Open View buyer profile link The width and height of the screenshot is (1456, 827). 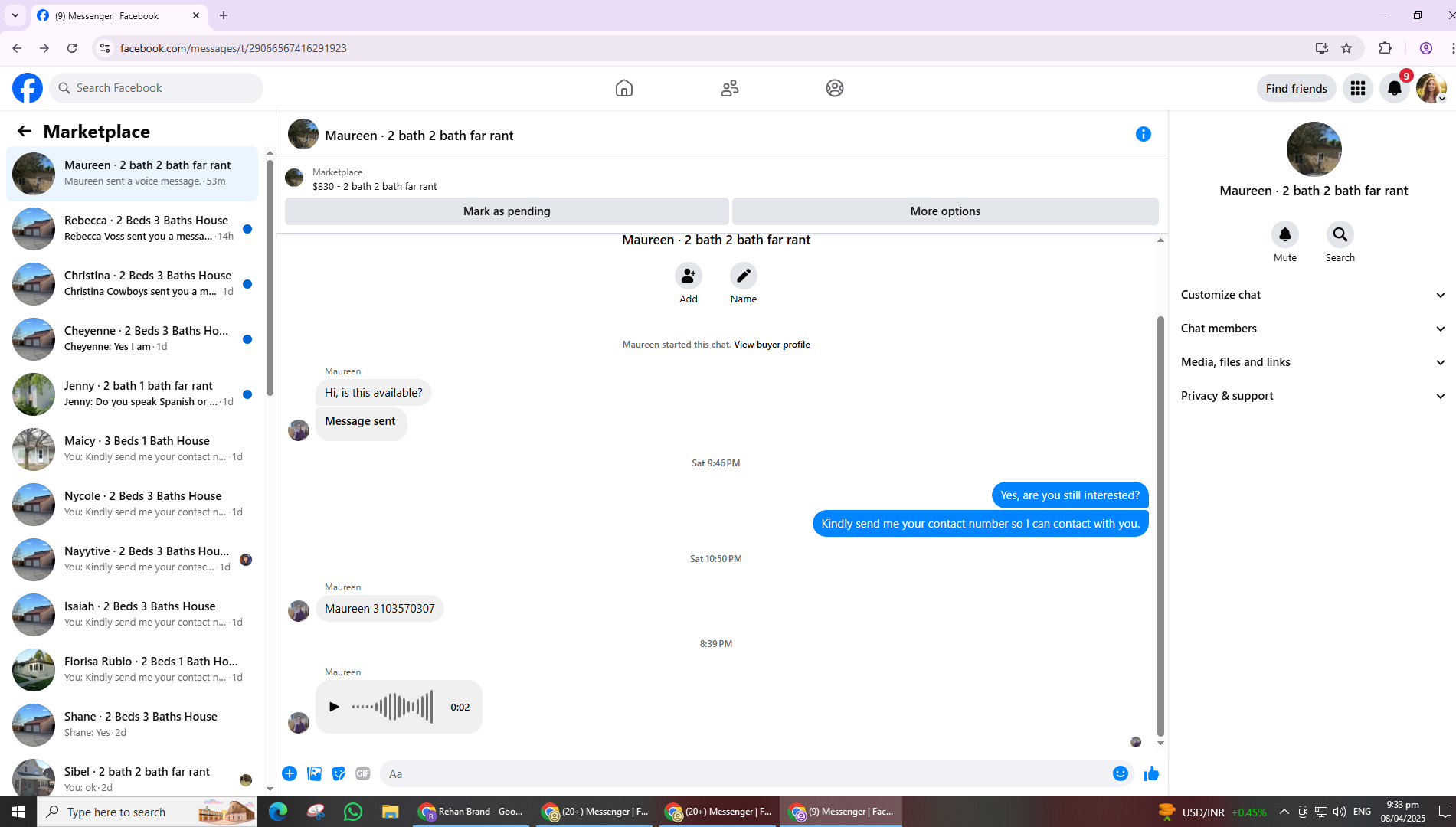click(771, 345)
